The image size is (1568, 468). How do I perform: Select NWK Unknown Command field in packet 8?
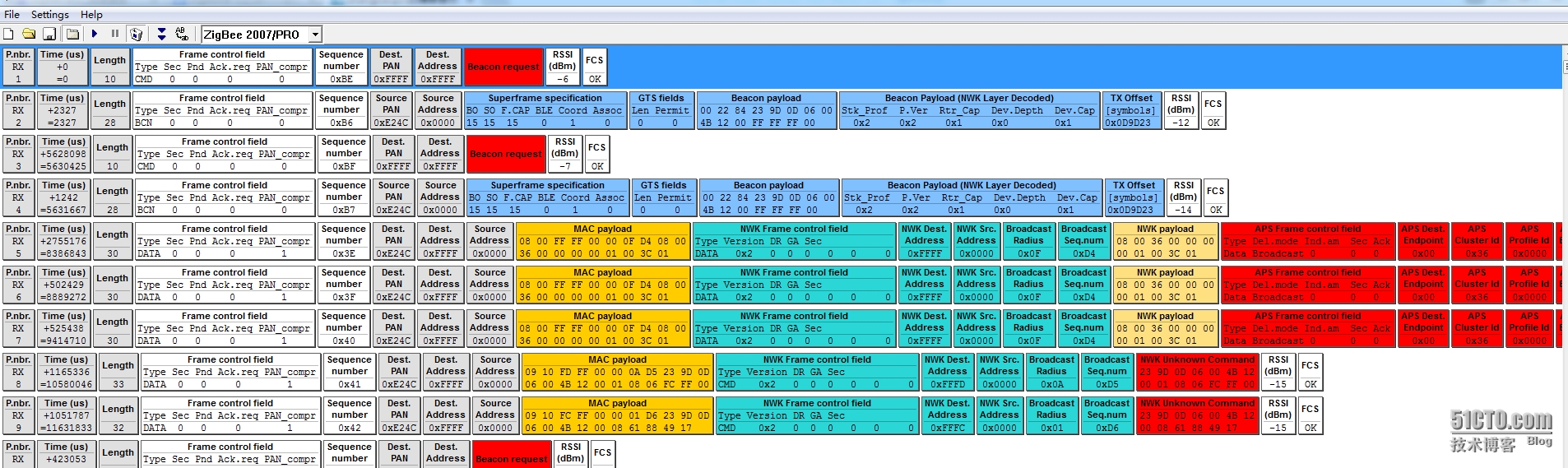(1197, 372)
